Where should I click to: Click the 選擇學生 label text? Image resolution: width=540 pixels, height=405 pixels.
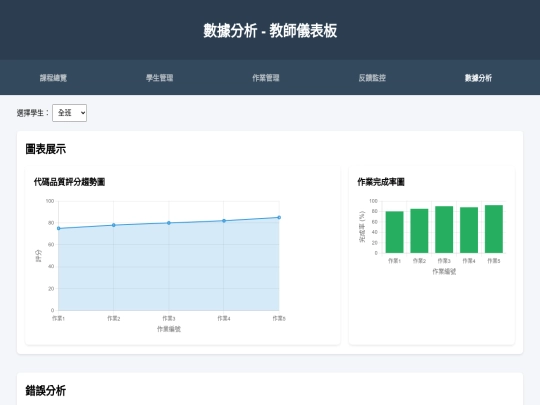(32, 113)
